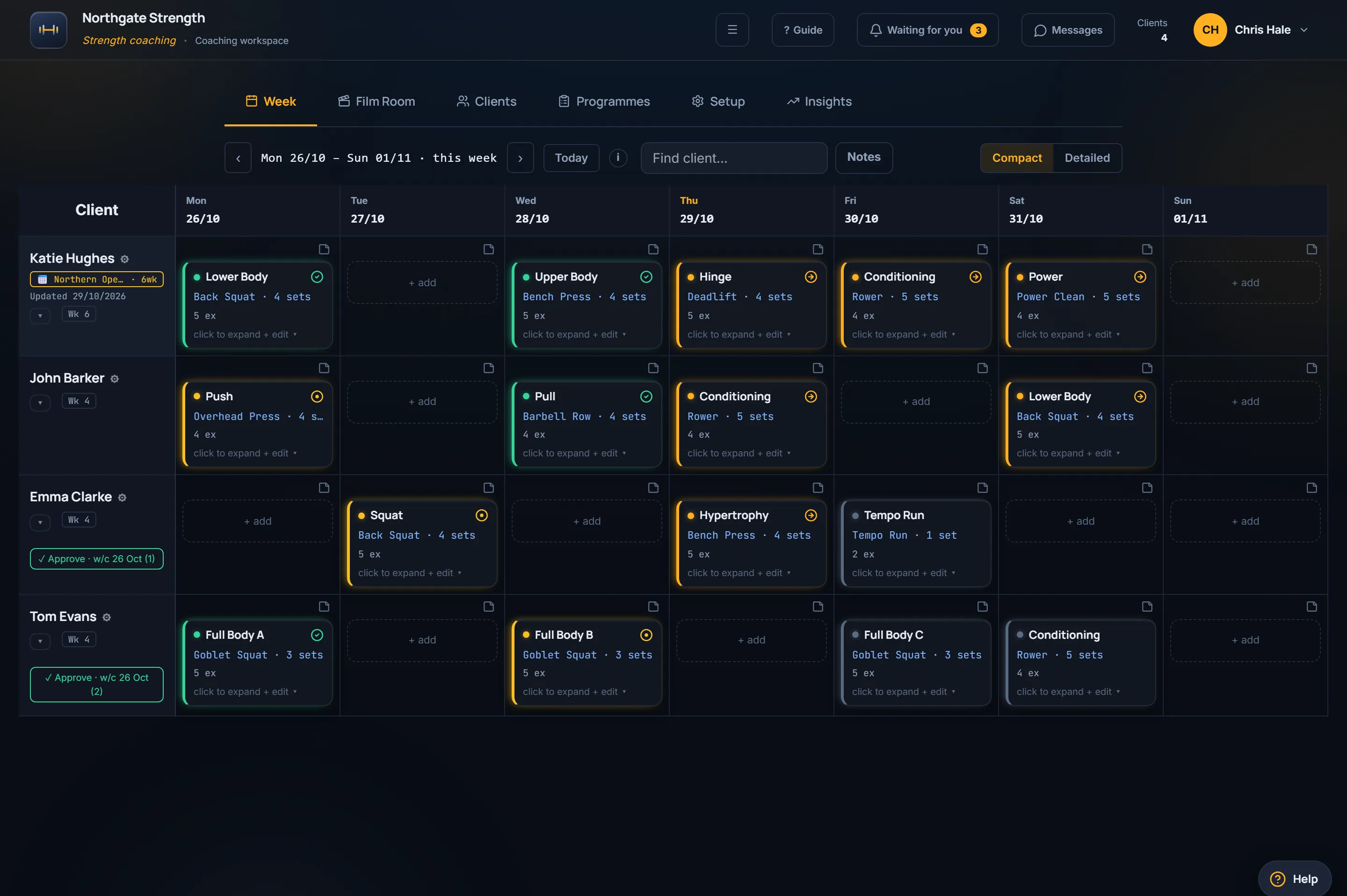1347x896 pixels.
Task: Toggle completed check on Pull session
Action: (646, 397)
